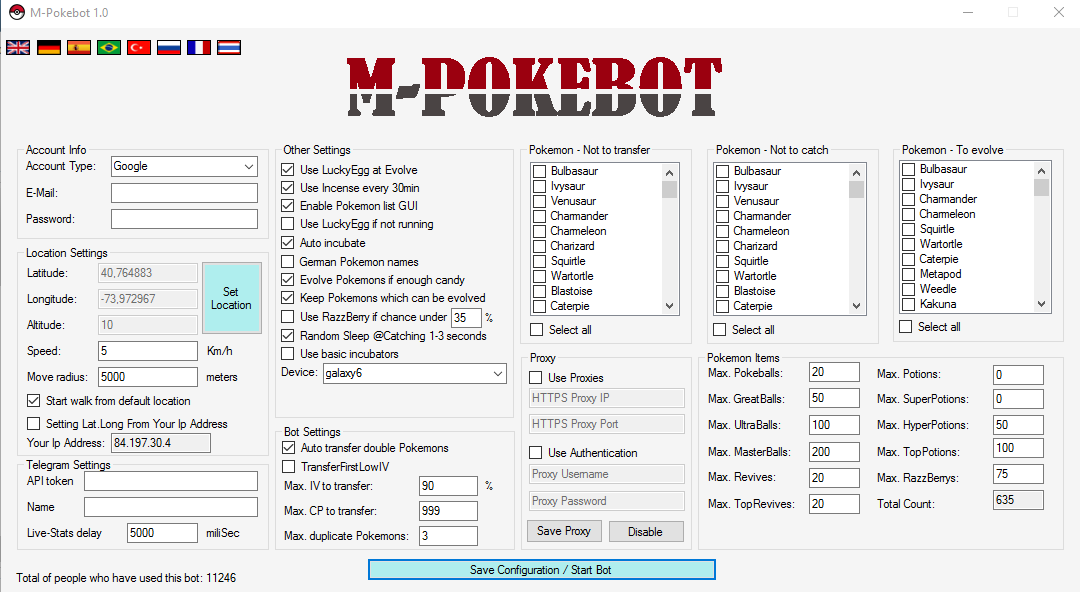This screenshot has width=1080, height=592.
Task: Click the Telegram API token field
Action: [171, 481]
